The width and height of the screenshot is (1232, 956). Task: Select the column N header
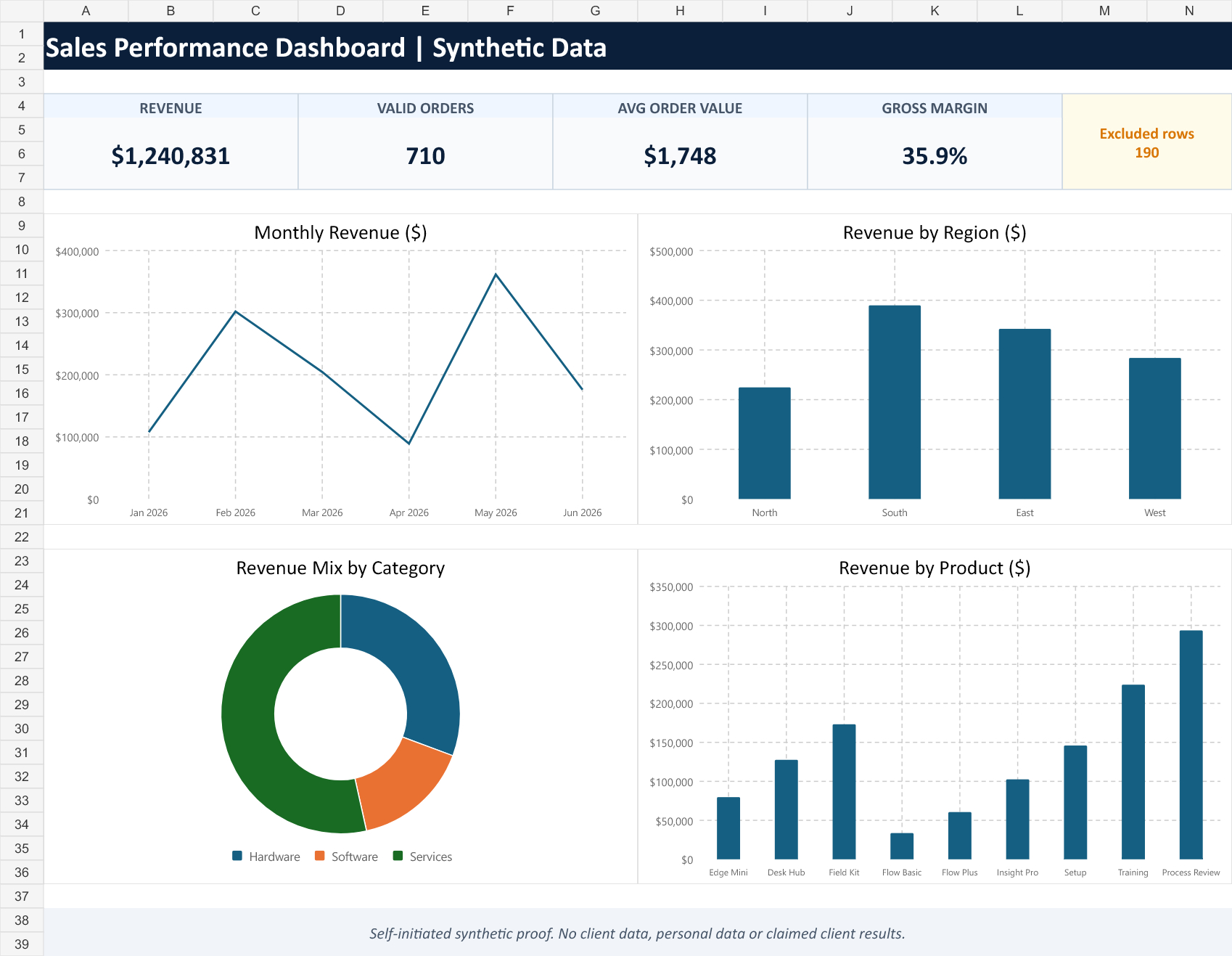1189,11
